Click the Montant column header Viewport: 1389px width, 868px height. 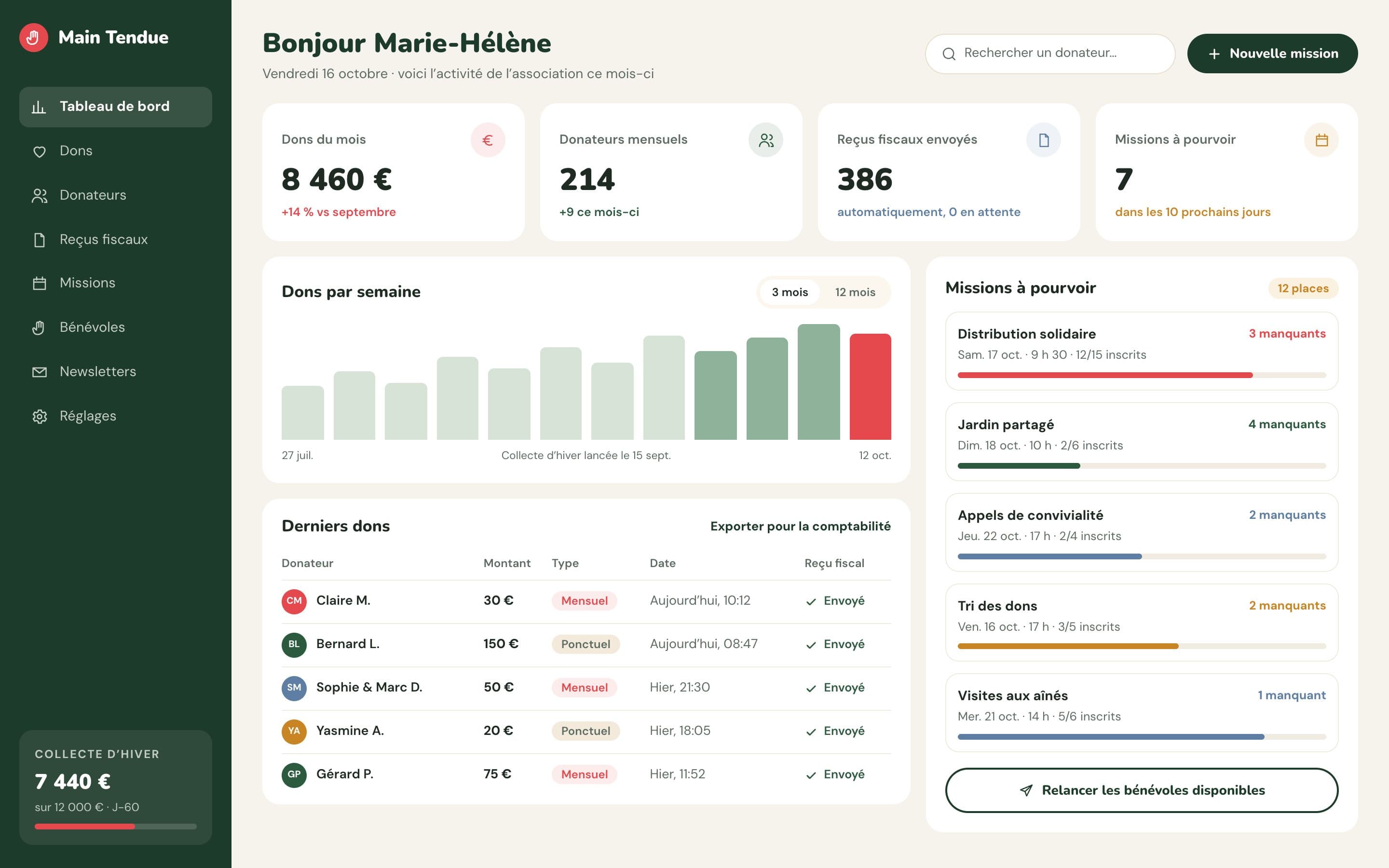click(x=507, y=563)
